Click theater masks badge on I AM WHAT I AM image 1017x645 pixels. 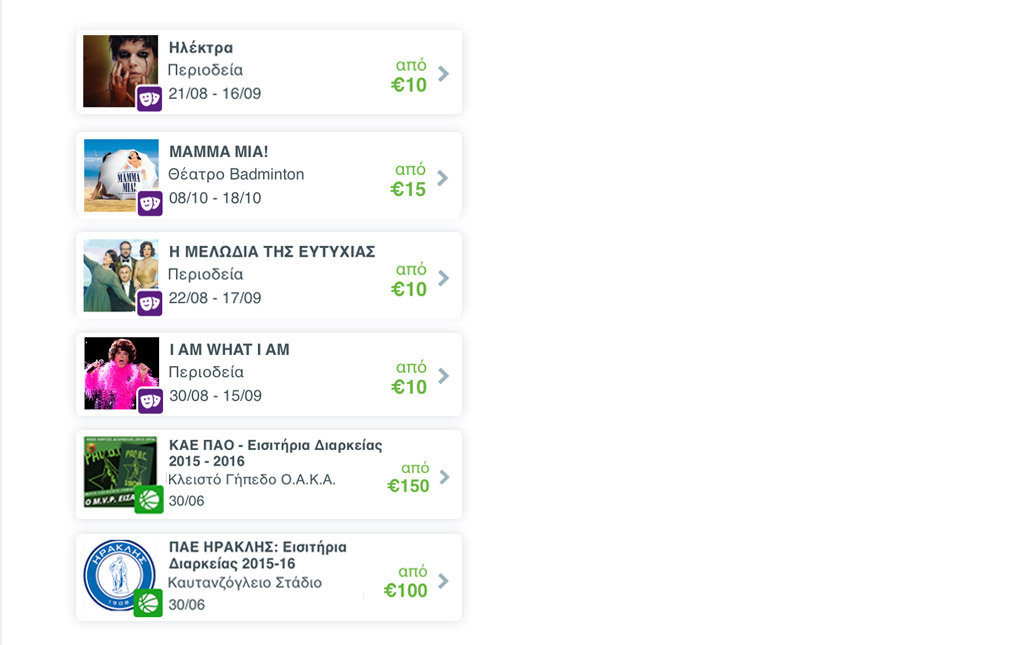click(150, 401)
